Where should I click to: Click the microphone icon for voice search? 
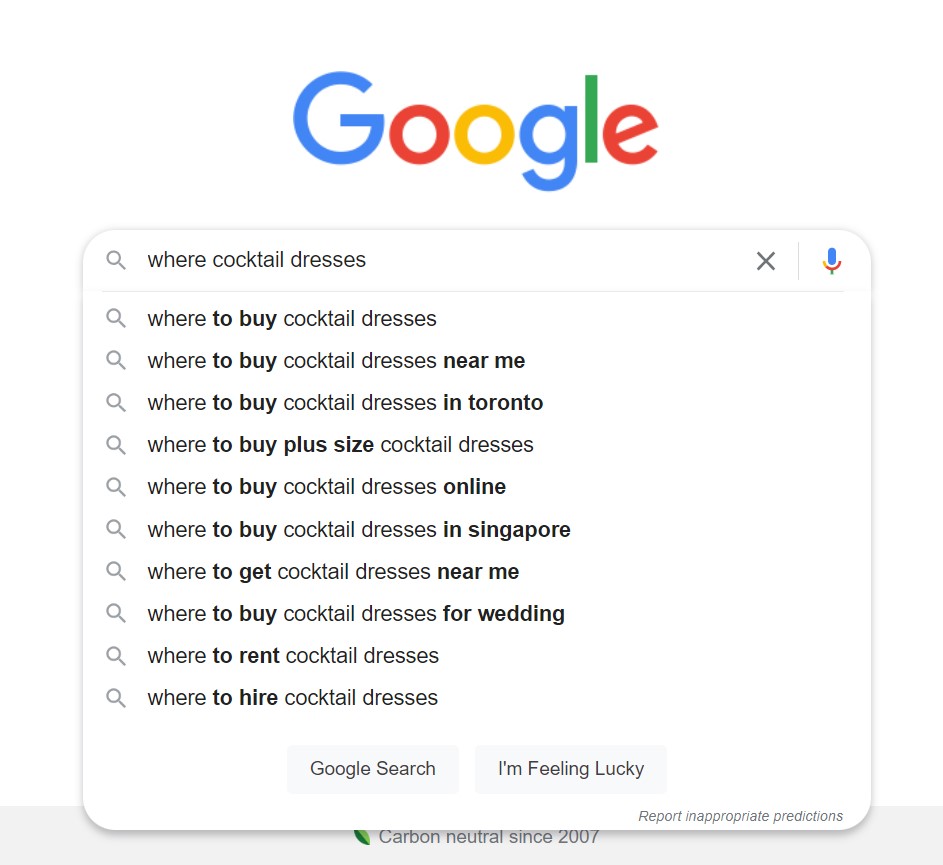pyautogui.click(x=831, y=260)
